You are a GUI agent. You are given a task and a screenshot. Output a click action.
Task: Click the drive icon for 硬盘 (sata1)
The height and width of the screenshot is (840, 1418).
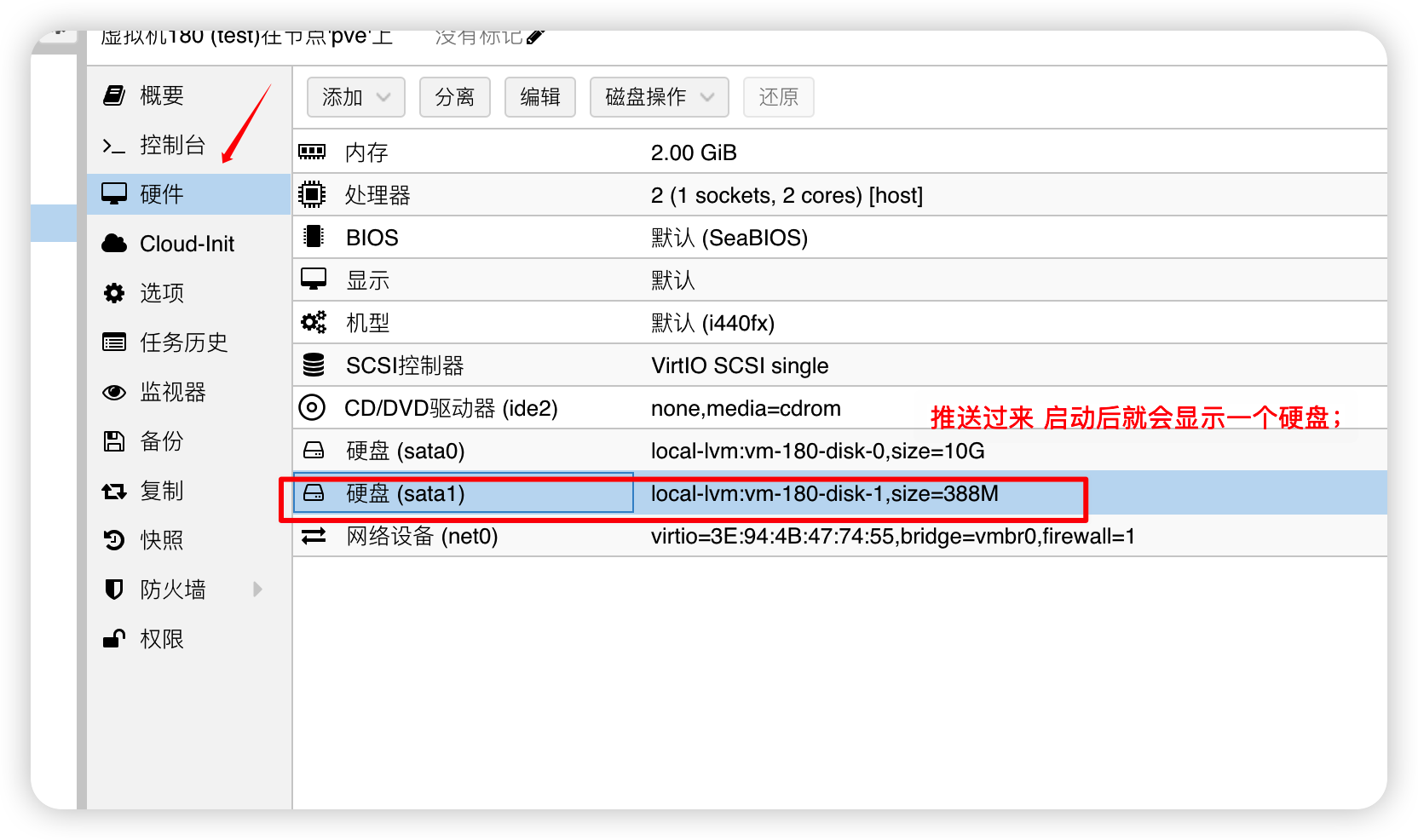click(x=314, y=492)
